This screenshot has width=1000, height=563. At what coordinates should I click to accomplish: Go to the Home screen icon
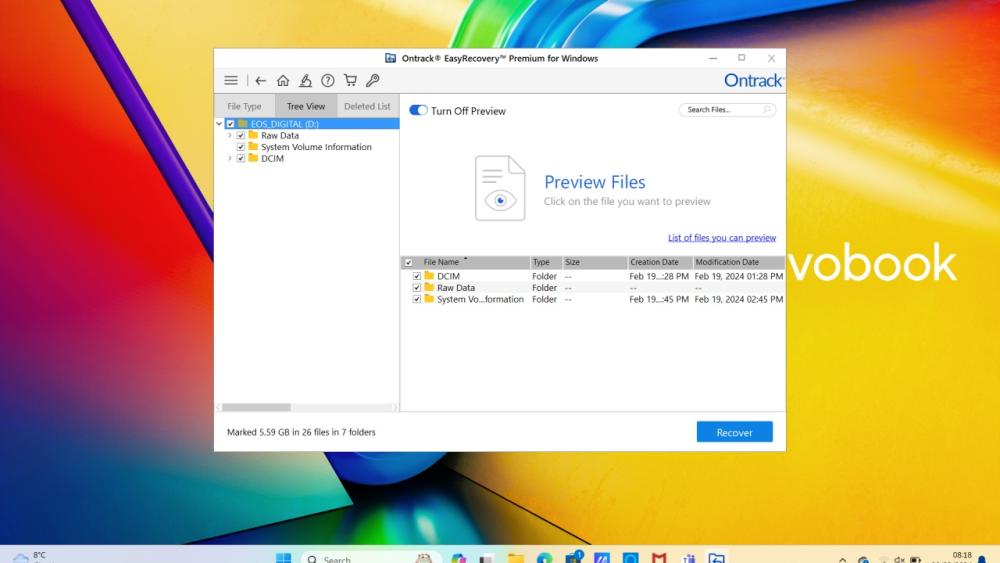(283, 81)
